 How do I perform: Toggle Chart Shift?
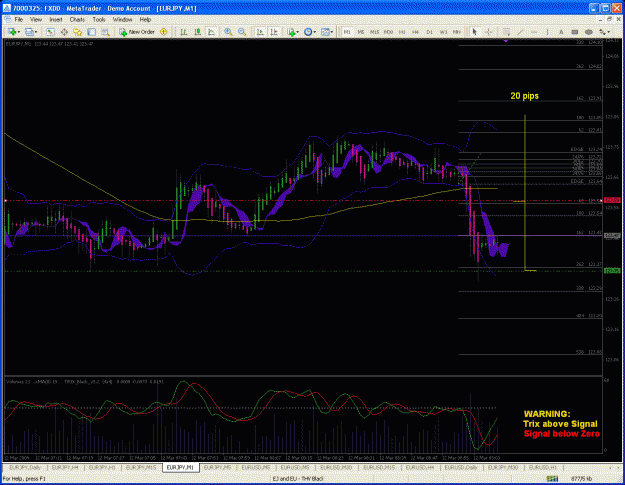point(274,32)
